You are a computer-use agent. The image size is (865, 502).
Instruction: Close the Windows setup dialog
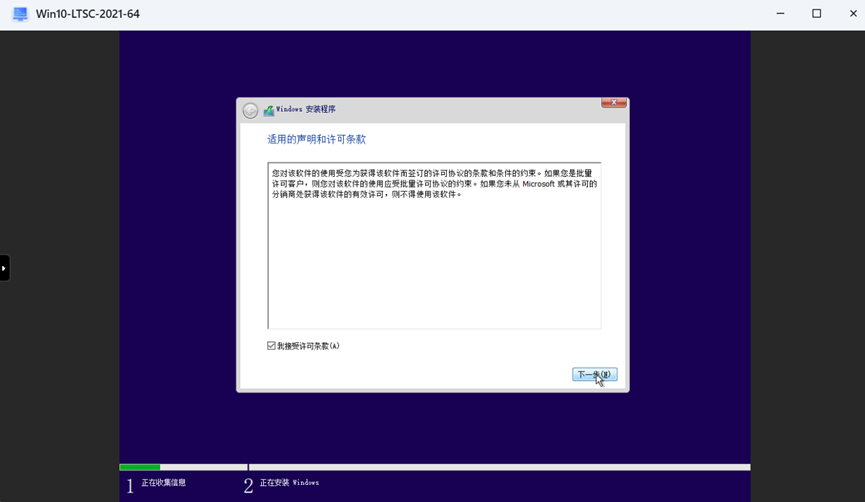[x=613, y=103]
